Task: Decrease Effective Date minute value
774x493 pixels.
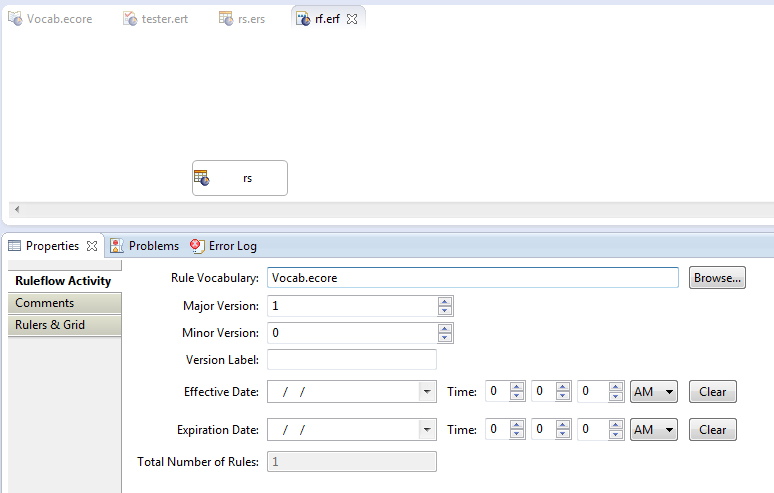Action: click(x=563, y=396)
